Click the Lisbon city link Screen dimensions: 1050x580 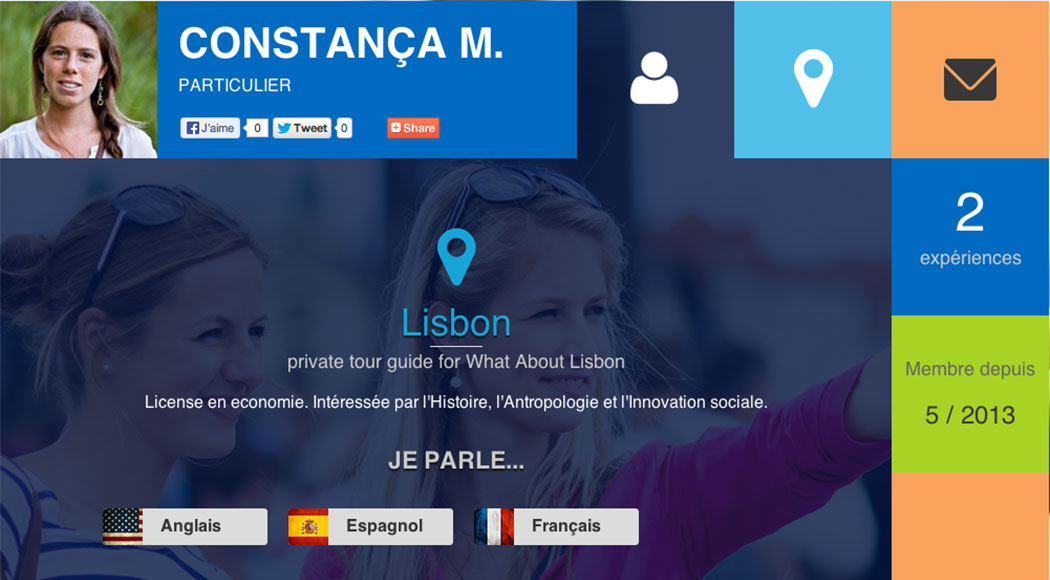point(456,323)
